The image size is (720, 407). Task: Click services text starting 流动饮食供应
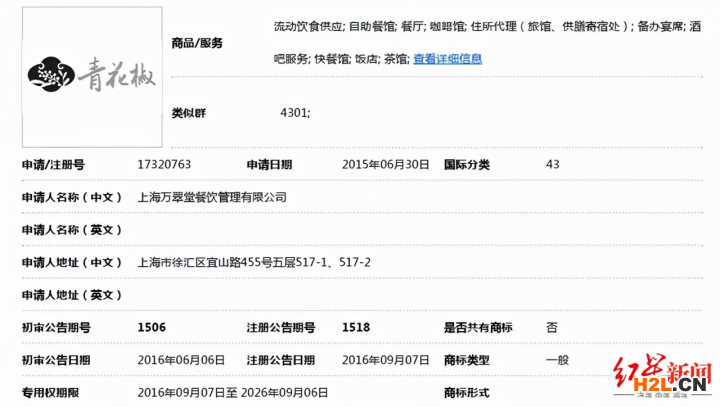[488, 26]
